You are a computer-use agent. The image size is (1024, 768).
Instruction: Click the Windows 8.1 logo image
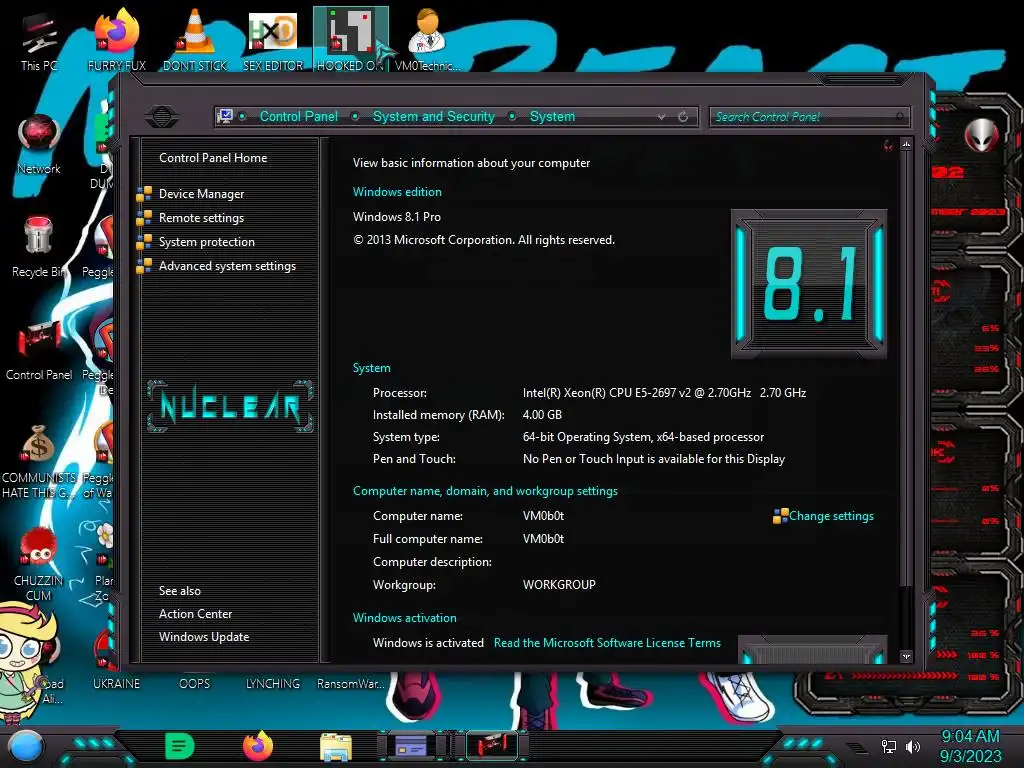click(x=809, y=284)
